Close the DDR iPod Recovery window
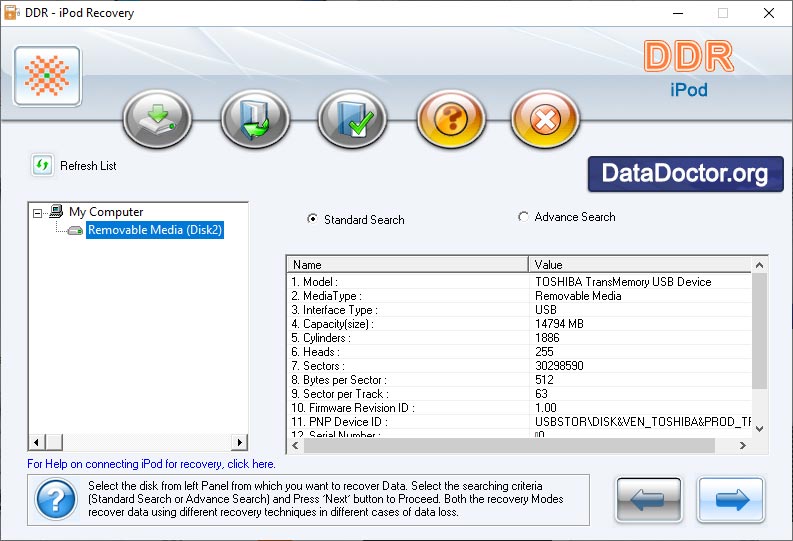 click(769, 13)
